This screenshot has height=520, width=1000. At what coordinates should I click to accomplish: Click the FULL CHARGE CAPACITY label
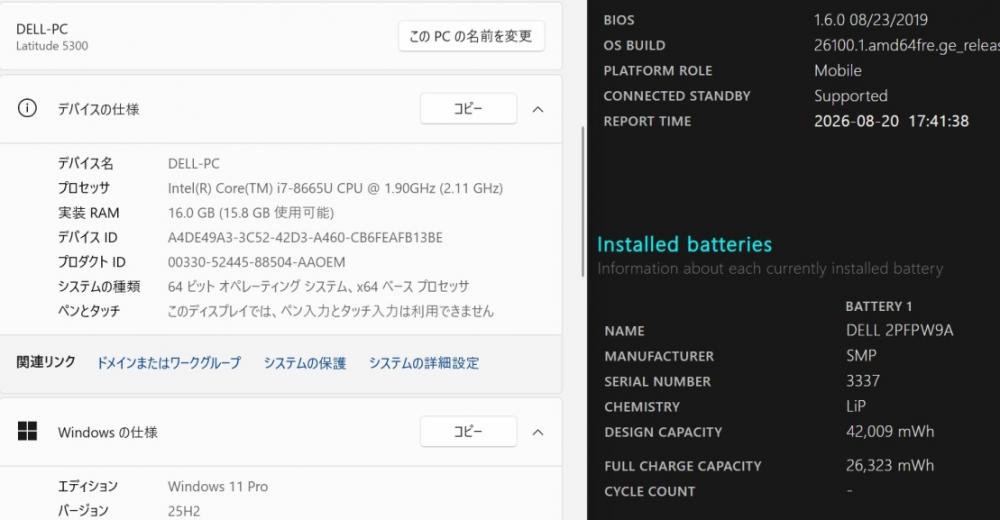tap(683, 466)
